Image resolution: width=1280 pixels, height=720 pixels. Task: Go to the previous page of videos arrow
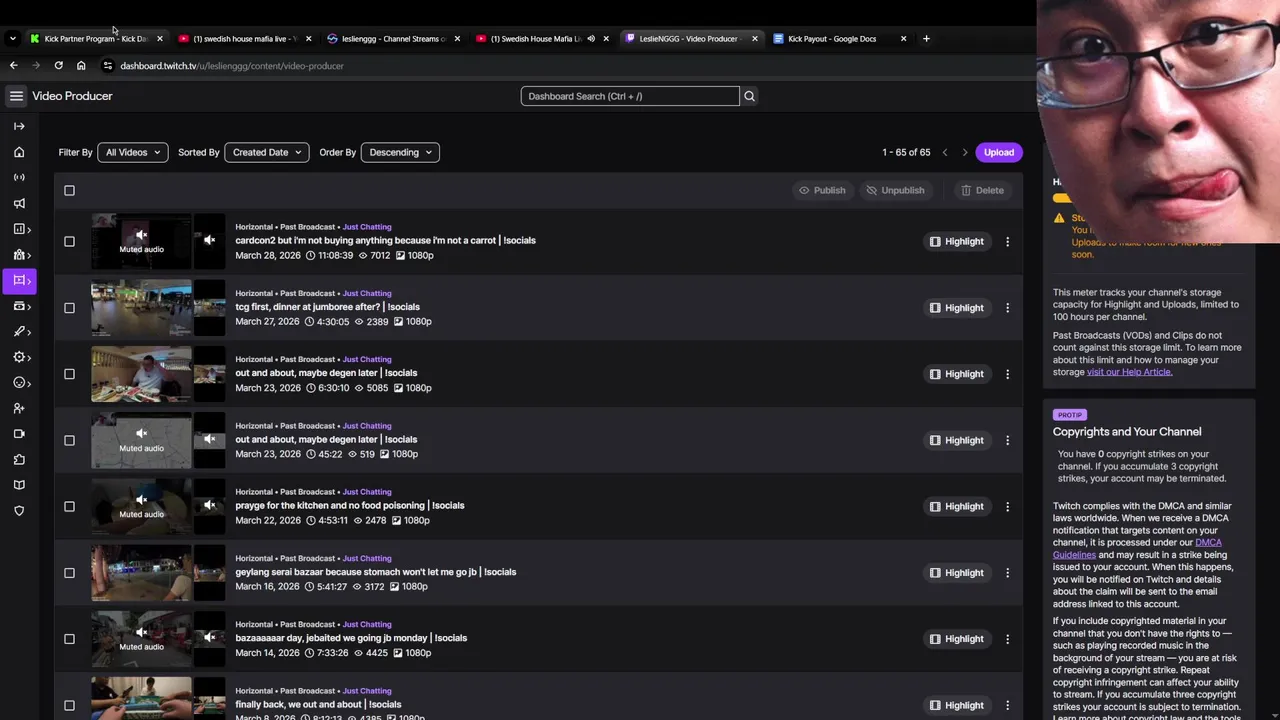pos(945,153)
